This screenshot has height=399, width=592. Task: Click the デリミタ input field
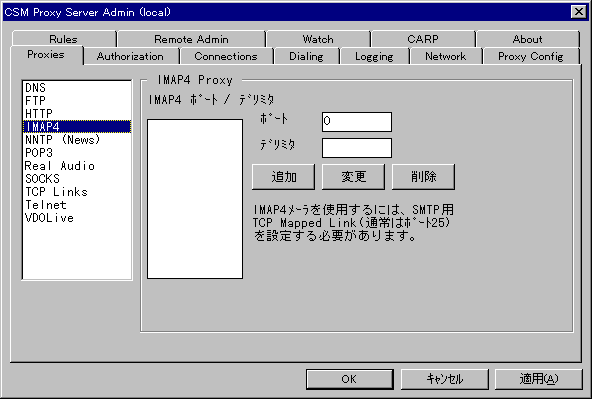(357, 148)
